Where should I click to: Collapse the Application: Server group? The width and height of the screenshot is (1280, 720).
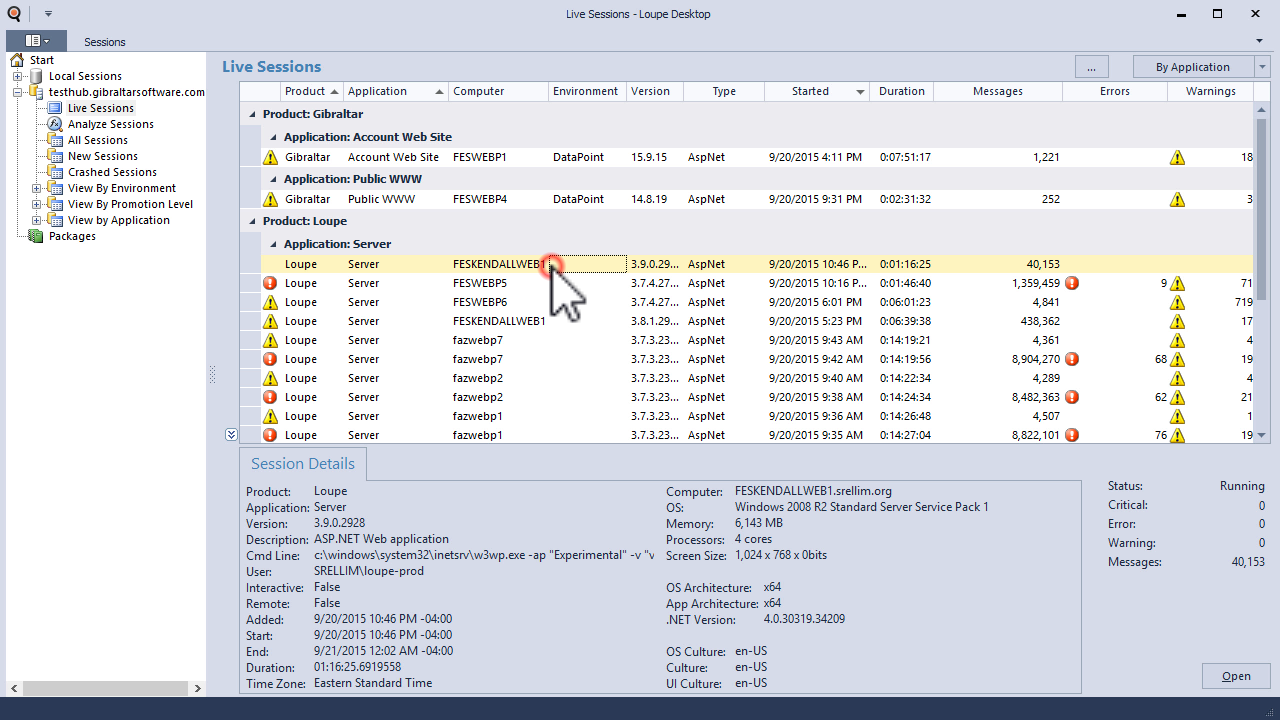[x=272, y=244]
